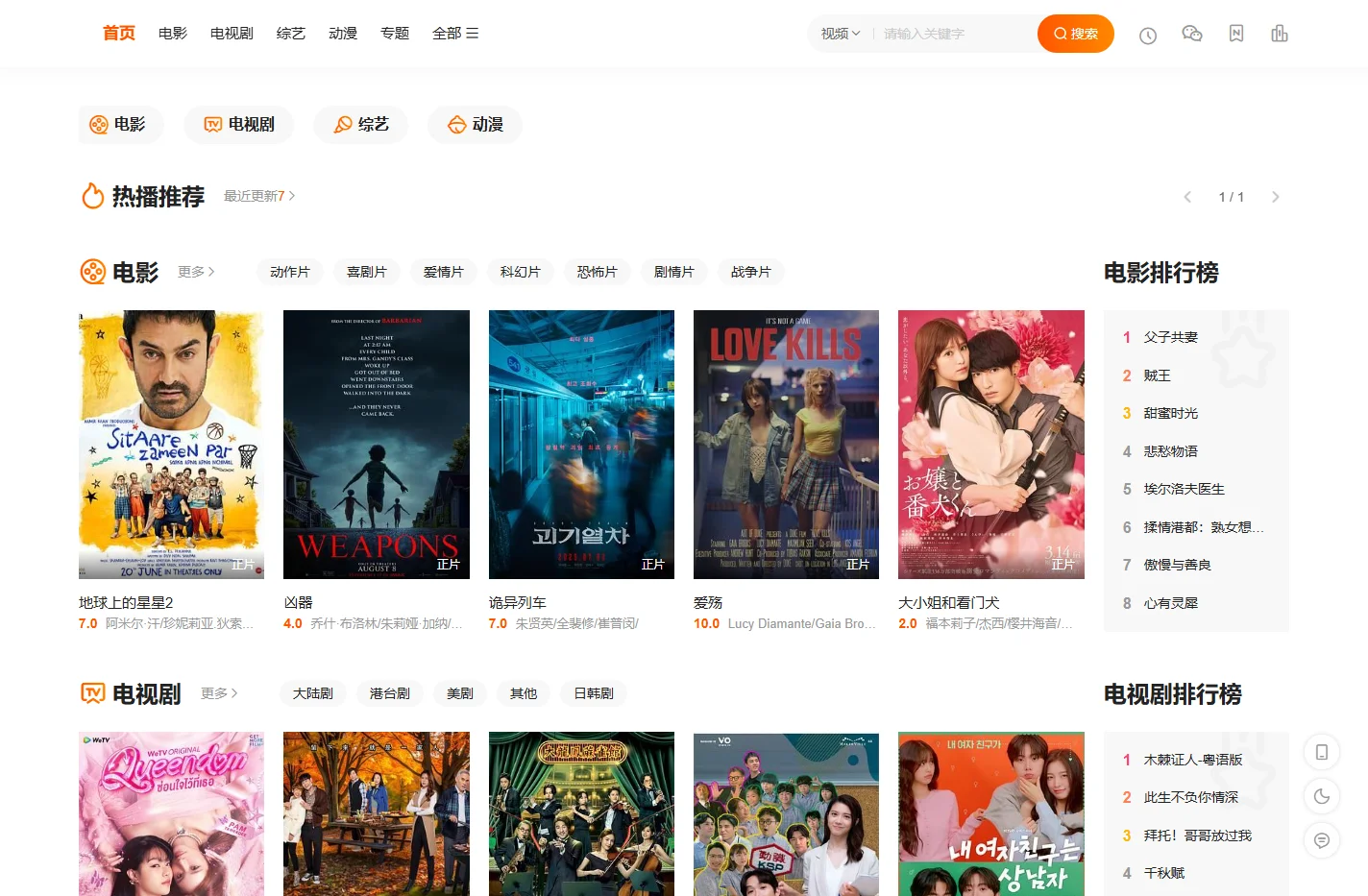The width and height of the screenshot is (1368, 896).
Task: Open the bookmarks icon in header
Action: [1236, 34]
